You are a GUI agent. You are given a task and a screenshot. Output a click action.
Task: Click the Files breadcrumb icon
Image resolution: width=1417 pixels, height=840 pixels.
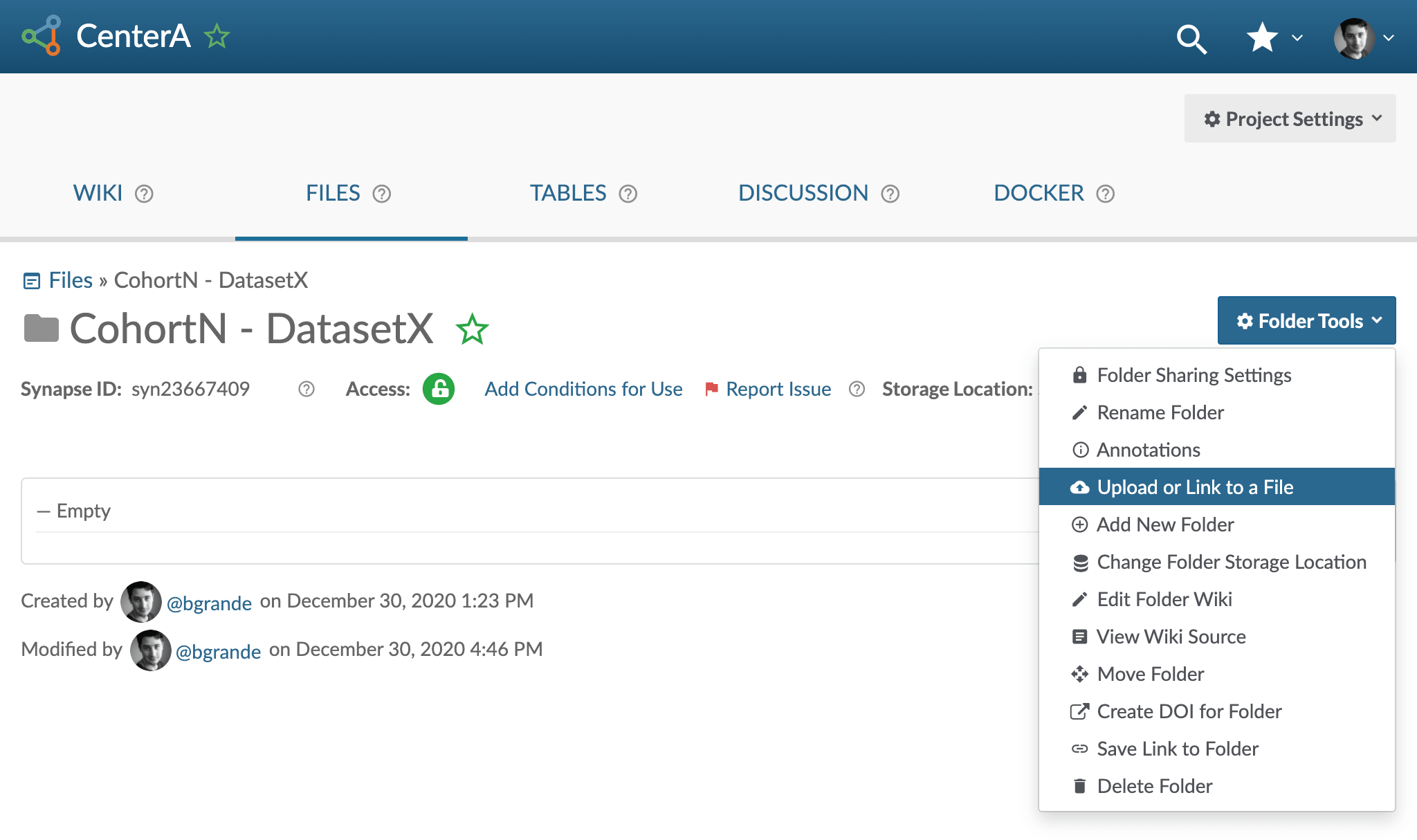pyautogui.click(x=32, y=280)
